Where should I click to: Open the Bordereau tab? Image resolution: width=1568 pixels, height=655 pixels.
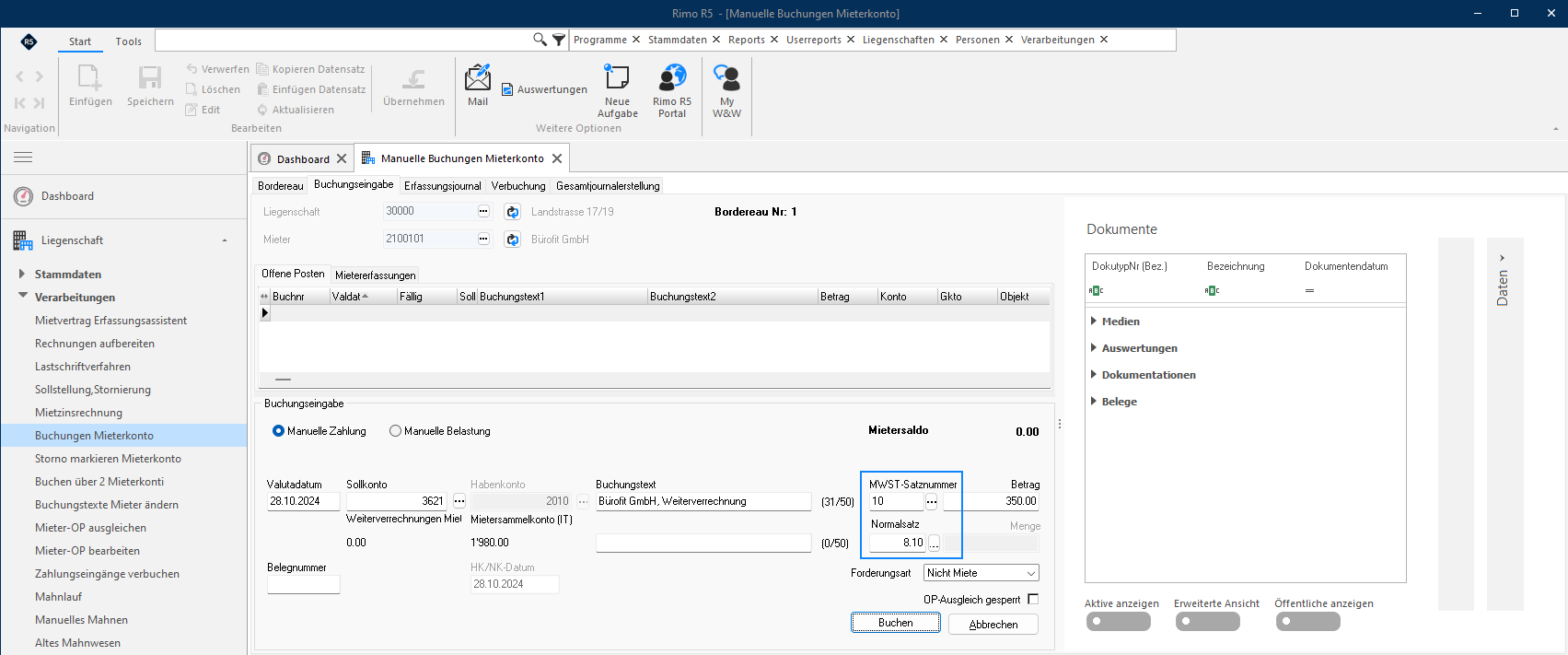281,186
